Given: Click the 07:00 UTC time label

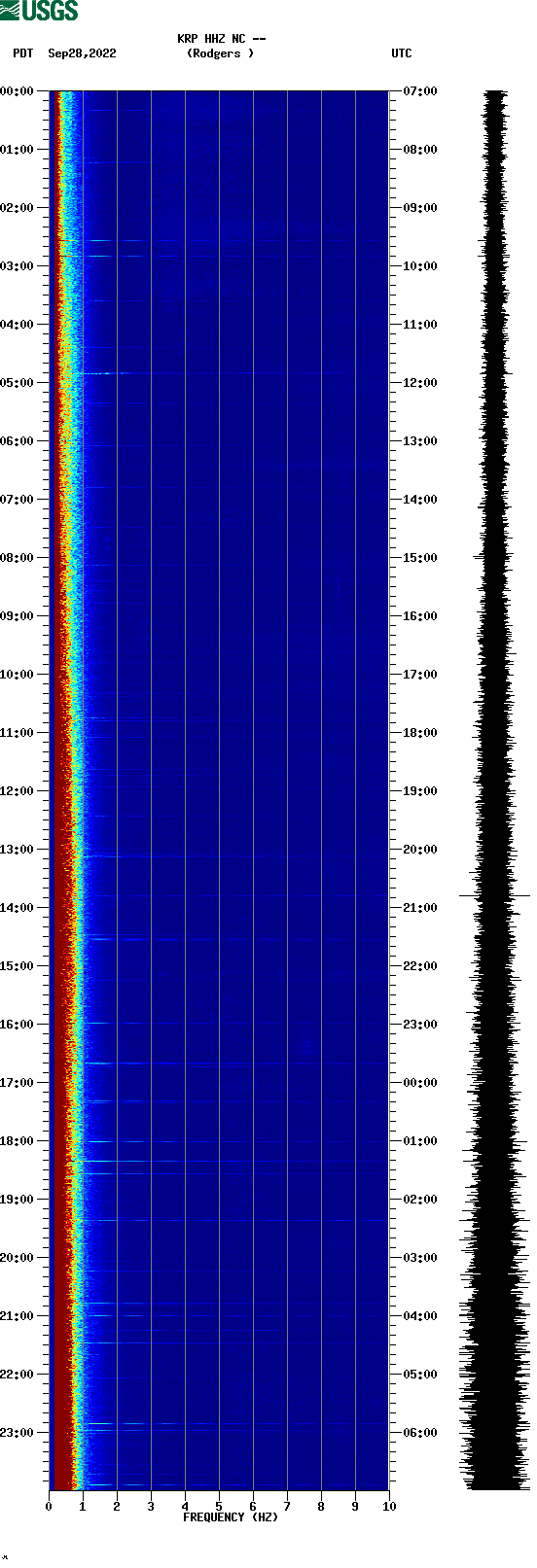Looking at the screenshot, I should point(420,91).
